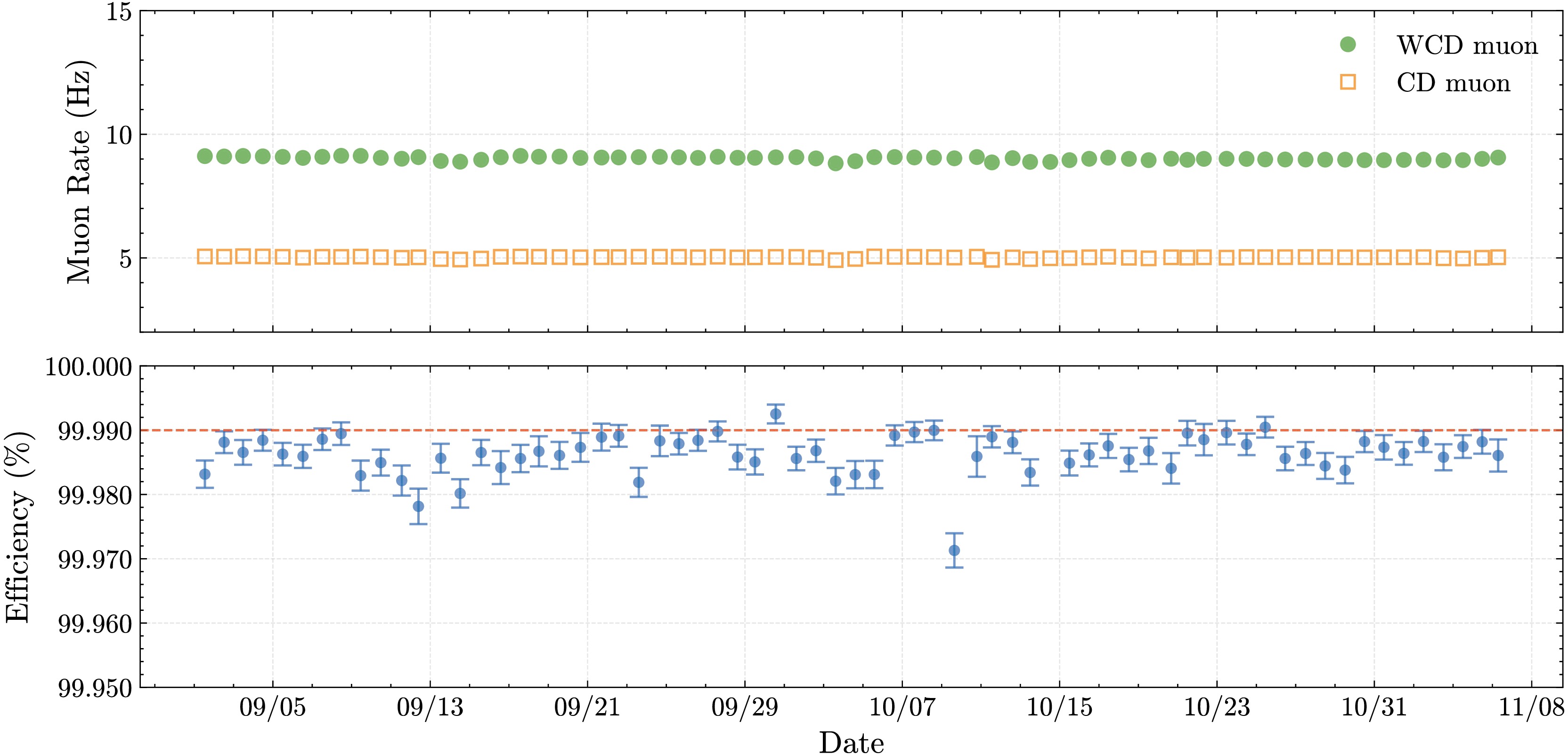
Task: Click the orange CD muon legend square
Action: click(1348, 82)
